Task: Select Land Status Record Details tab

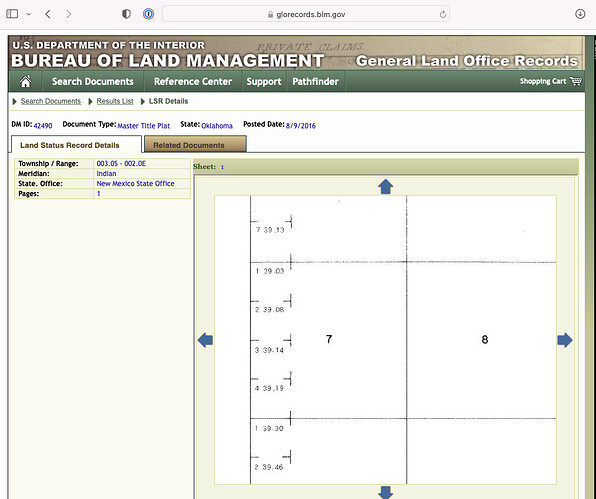Action: point(76,145)
